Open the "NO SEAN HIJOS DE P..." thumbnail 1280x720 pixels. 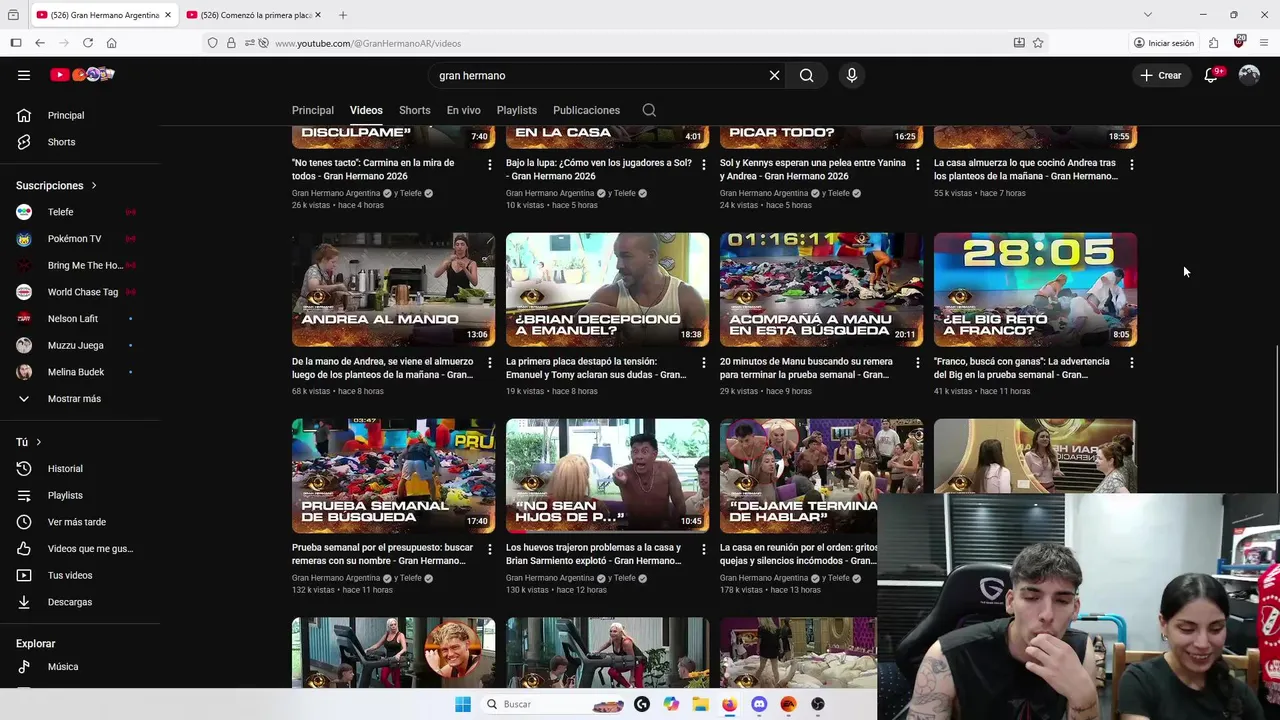point(607,476)
